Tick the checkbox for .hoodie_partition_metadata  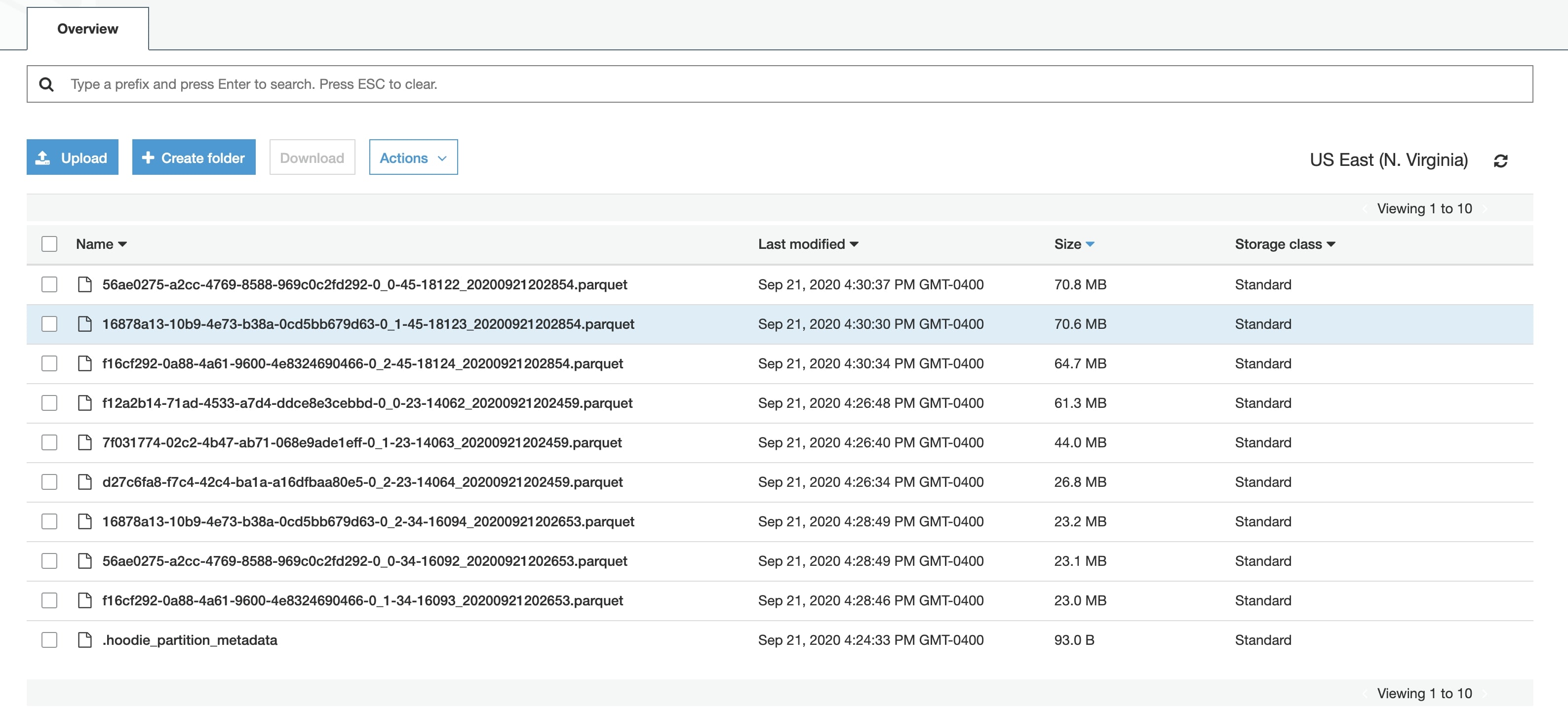point(49,639)
